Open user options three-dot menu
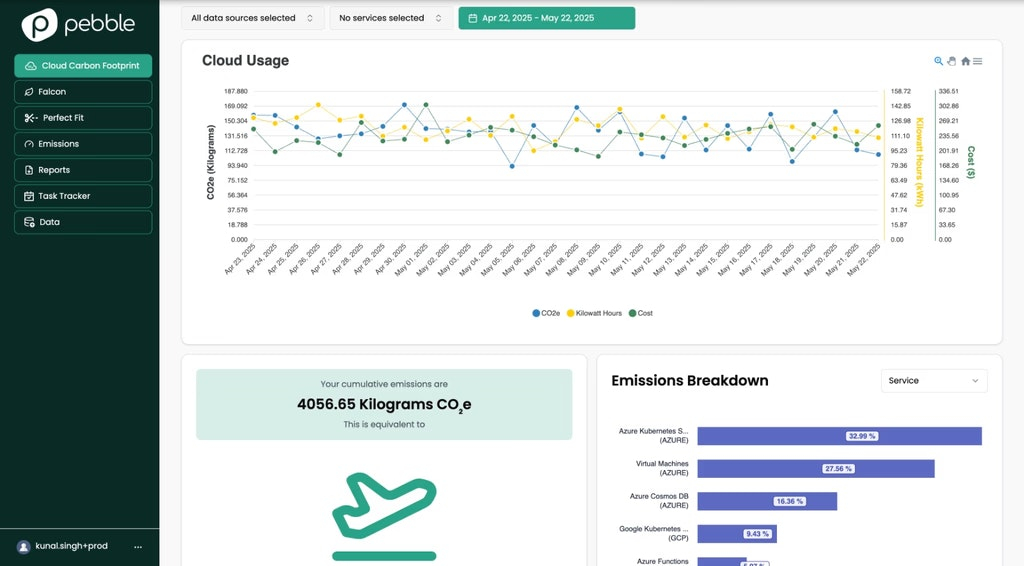The image size is (1024, 566). pyautogui.click(x=138, y=546)
